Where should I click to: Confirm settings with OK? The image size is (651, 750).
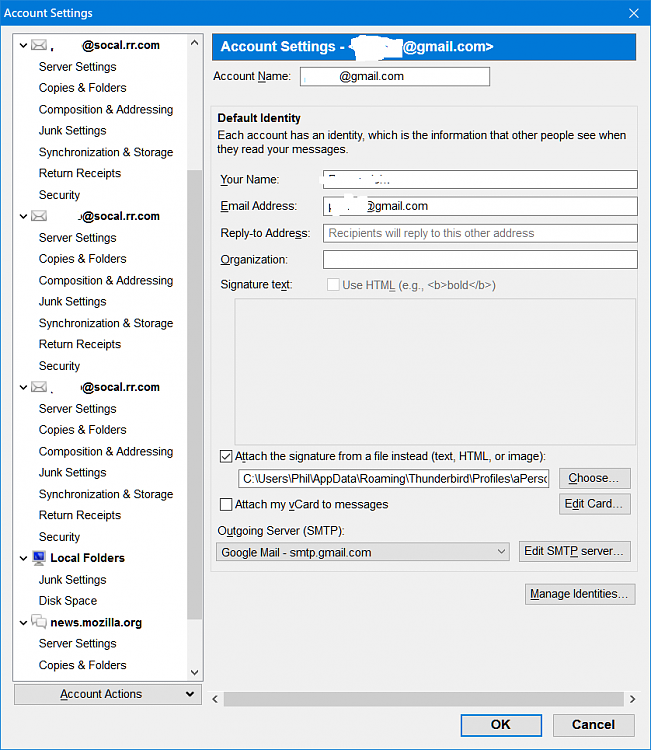pyautogui.click(x=501, y=725)
